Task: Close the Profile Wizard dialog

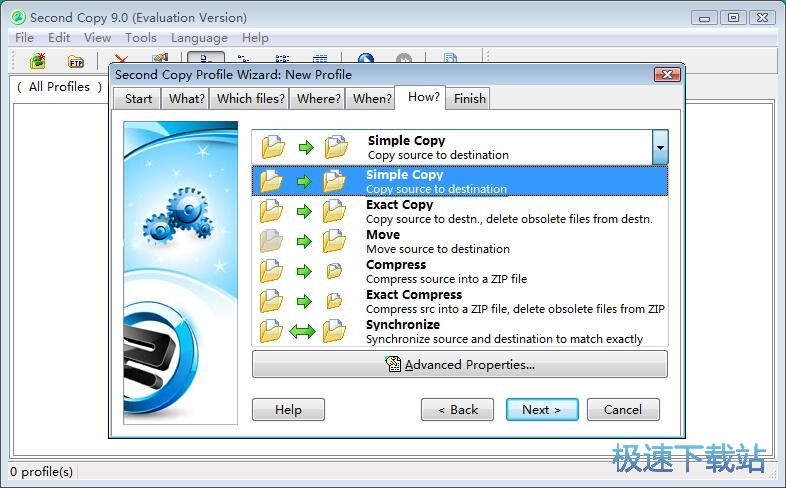Action: click(667, 75)
